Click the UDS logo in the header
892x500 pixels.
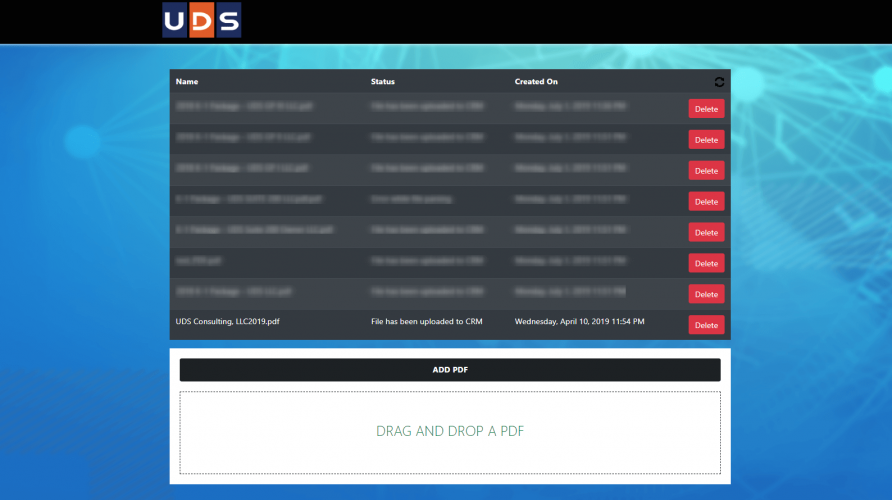[201, 20]
